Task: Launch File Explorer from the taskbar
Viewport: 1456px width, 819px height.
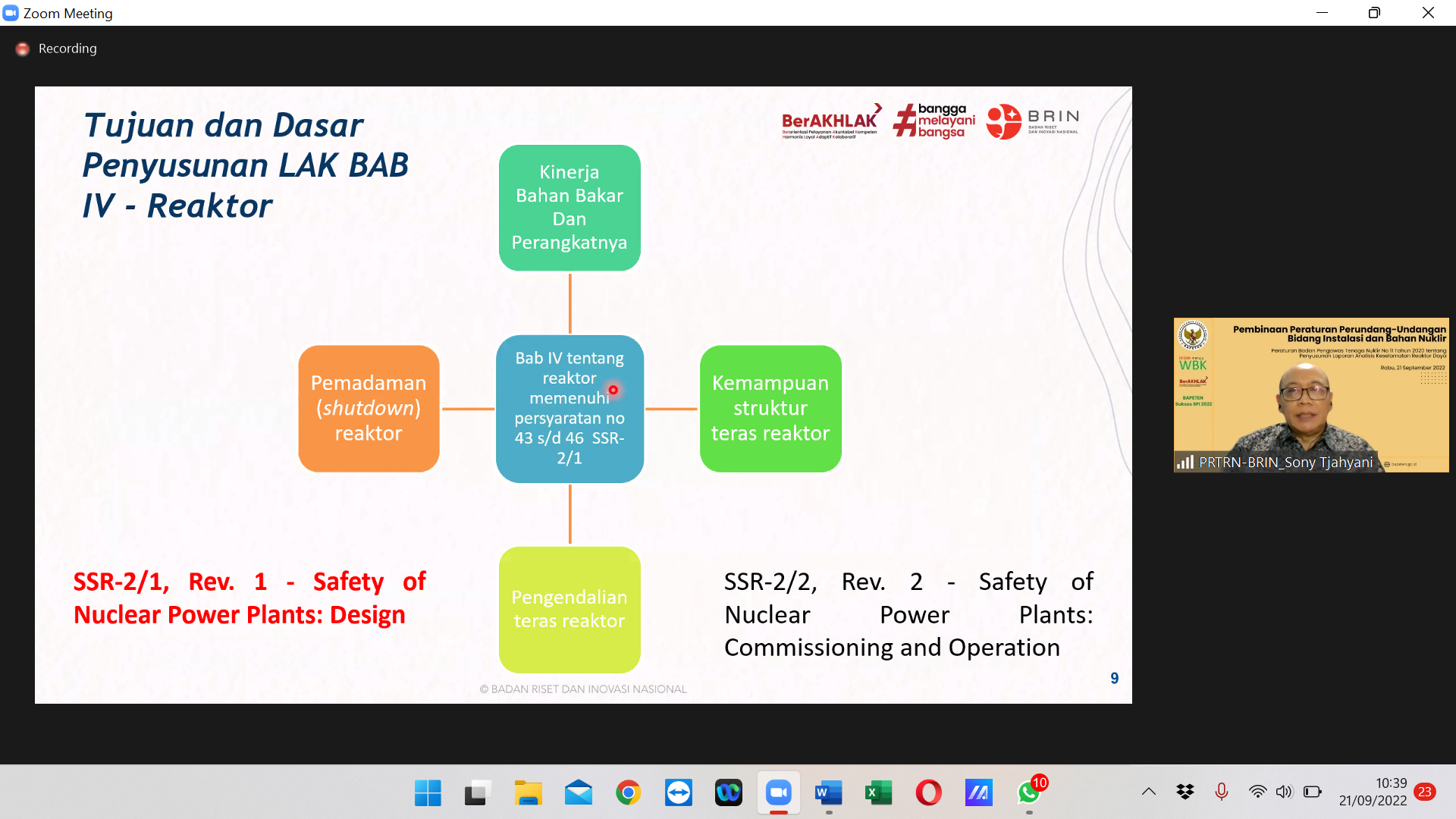Action: pyautogui.click(x=528, y=793)
